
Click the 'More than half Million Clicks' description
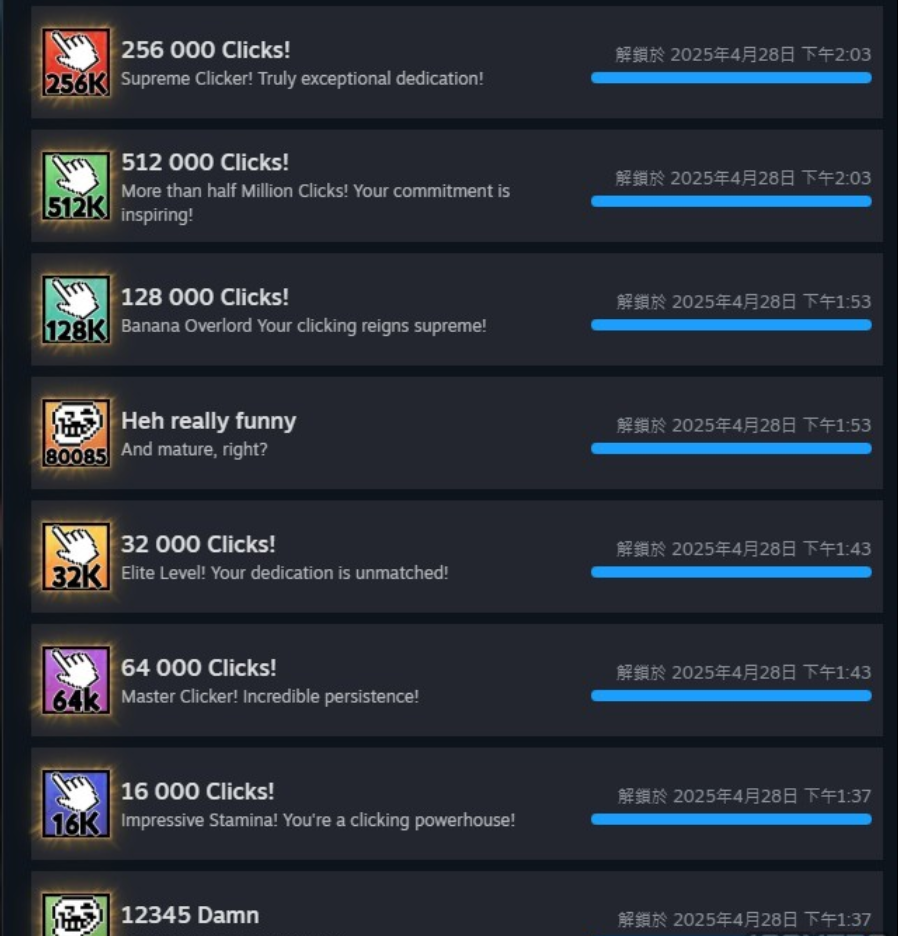(315, 202)
